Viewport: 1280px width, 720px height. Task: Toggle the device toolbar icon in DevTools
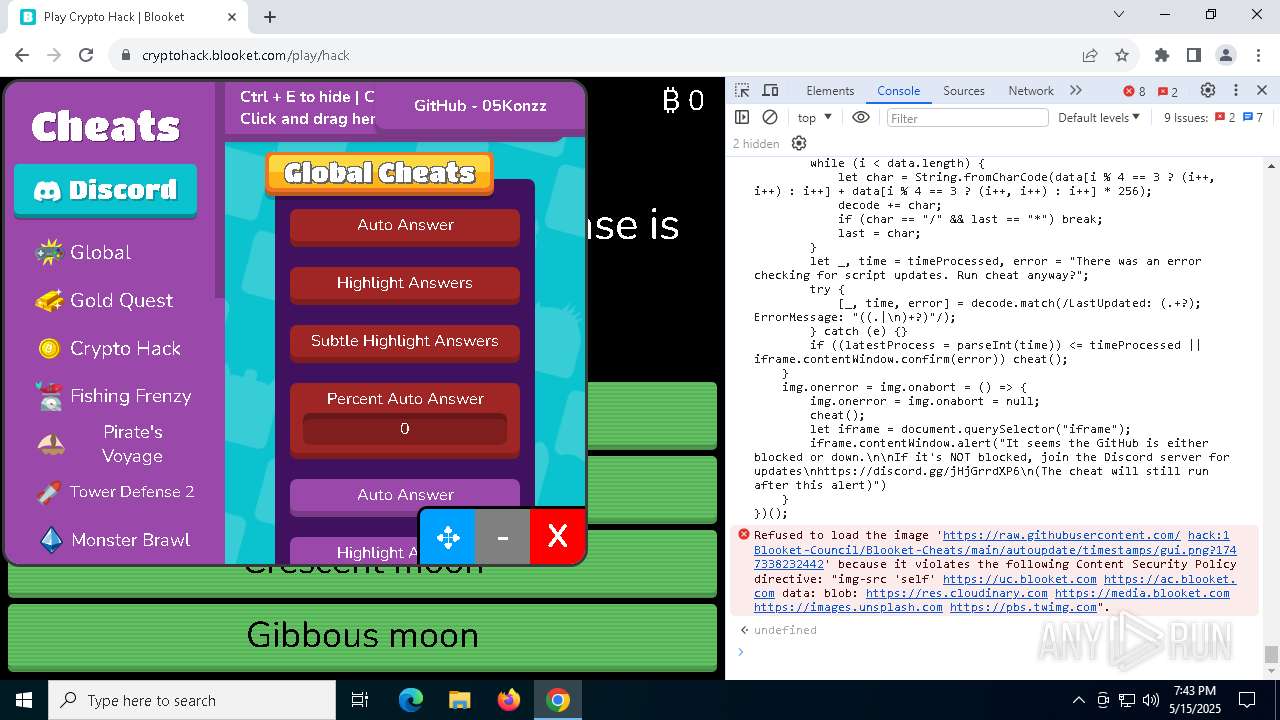(x=770, y=90)
